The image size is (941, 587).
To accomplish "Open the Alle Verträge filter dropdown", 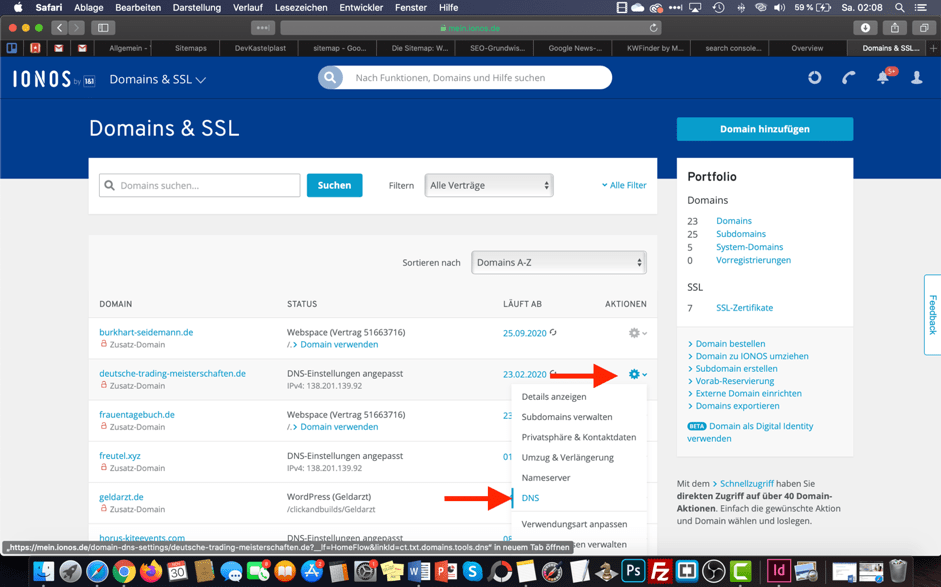I will click(x=489, y=185).
